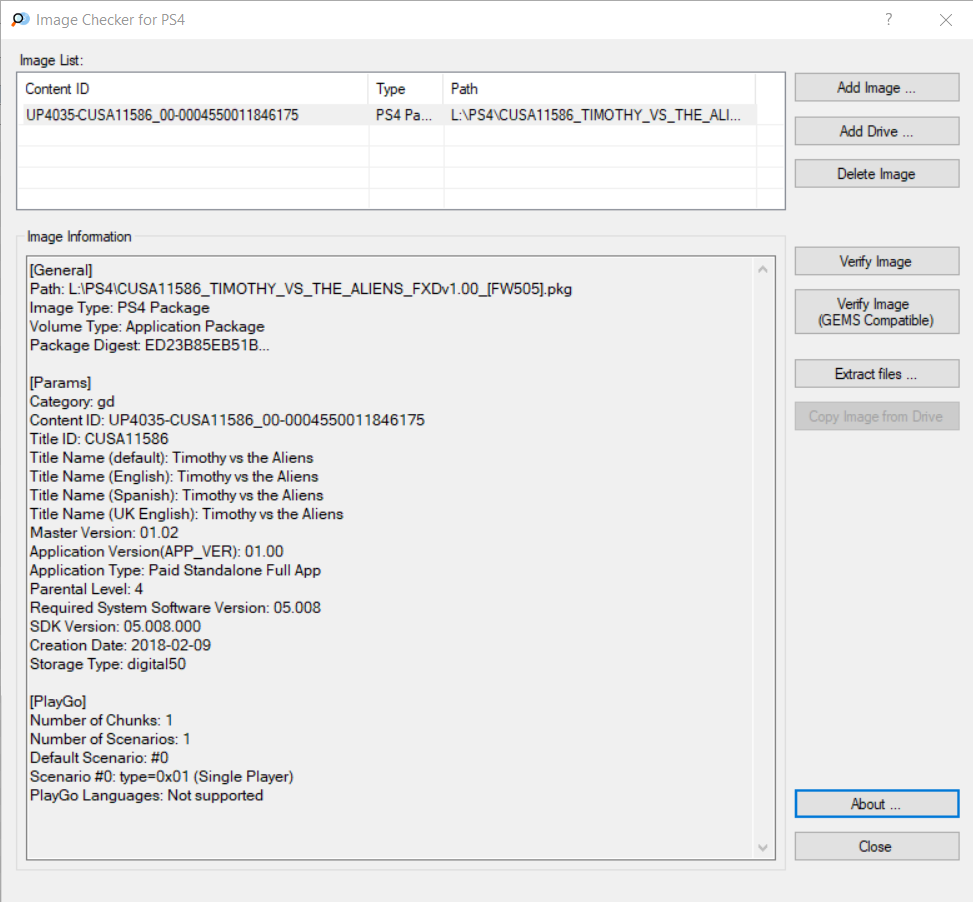This screenshot has width=973, height=902.
Task: Open the Add Drive dialog
Action: coord(876,131)
